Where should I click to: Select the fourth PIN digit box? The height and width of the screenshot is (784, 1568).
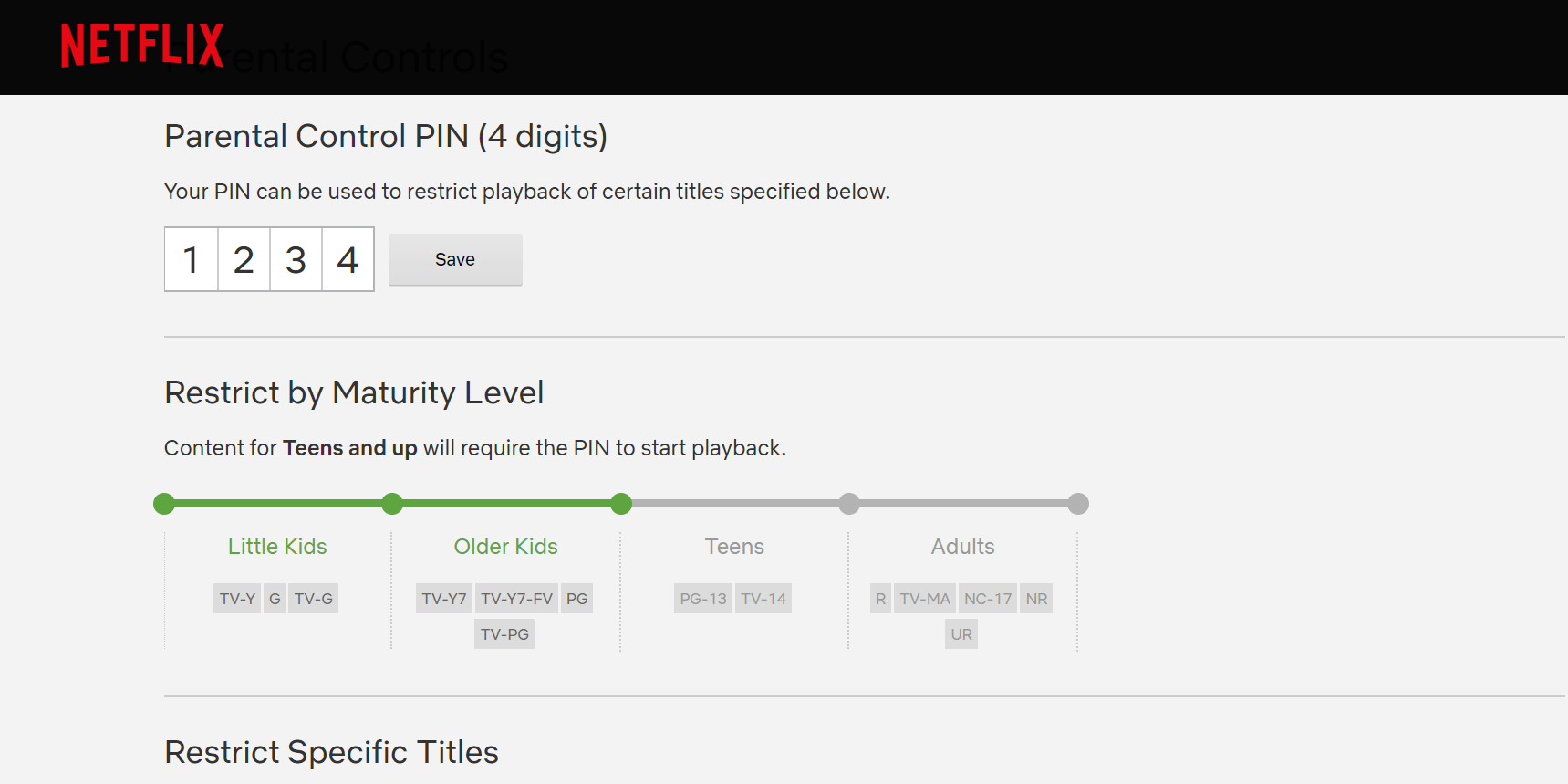tap(348, 259)
